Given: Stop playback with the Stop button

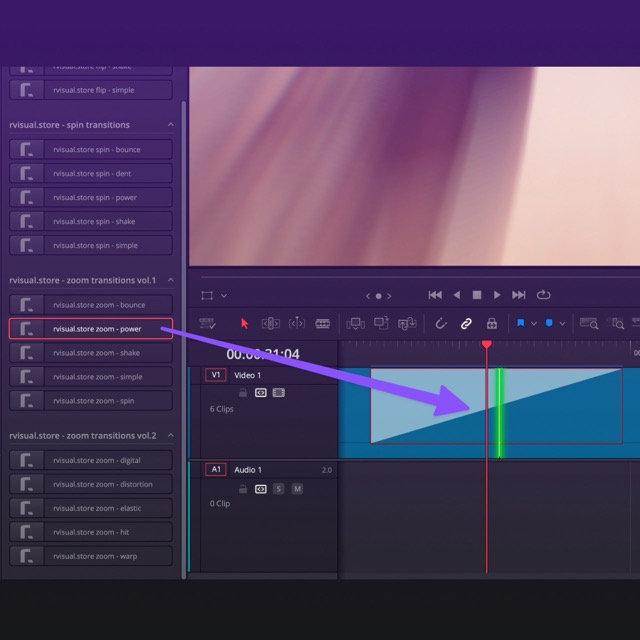Looking at the screenshot, I should (477, 295).
